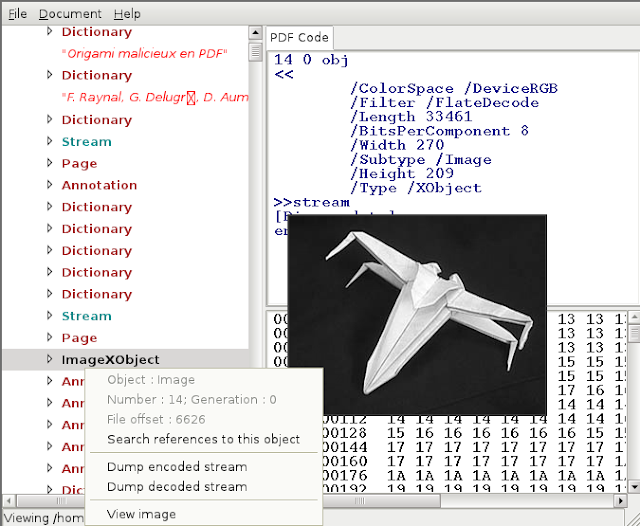The width and height of the screenshot is (640, 526).
Task: Click the '/Length 33461' code line
Action: point(411,117)
